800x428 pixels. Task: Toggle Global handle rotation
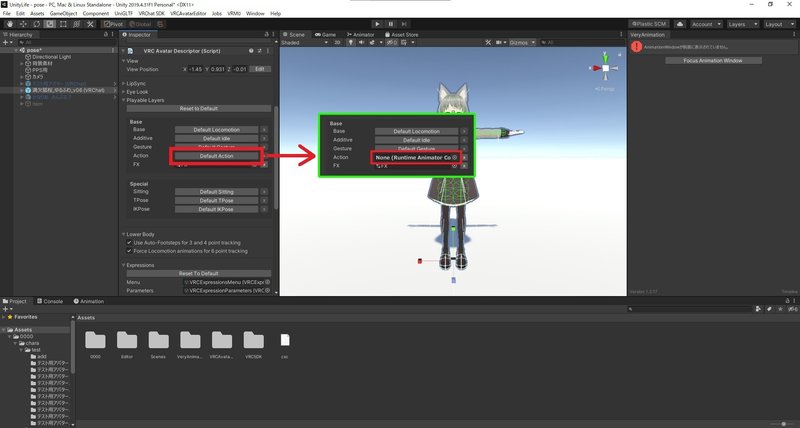[140, 24]
